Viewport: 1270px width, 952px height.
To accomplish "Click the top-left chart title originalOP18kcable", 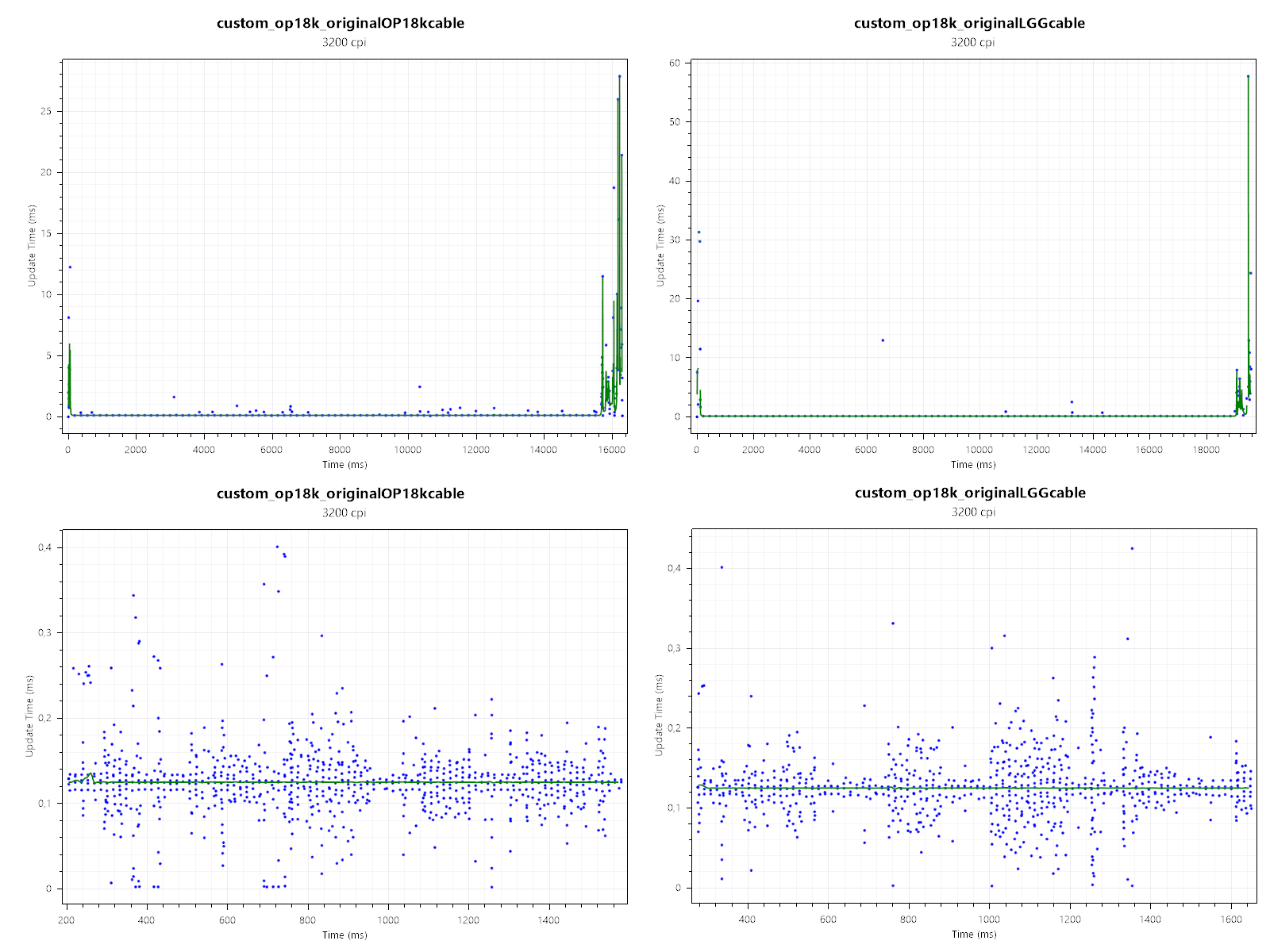I will [x=341, y=23].
